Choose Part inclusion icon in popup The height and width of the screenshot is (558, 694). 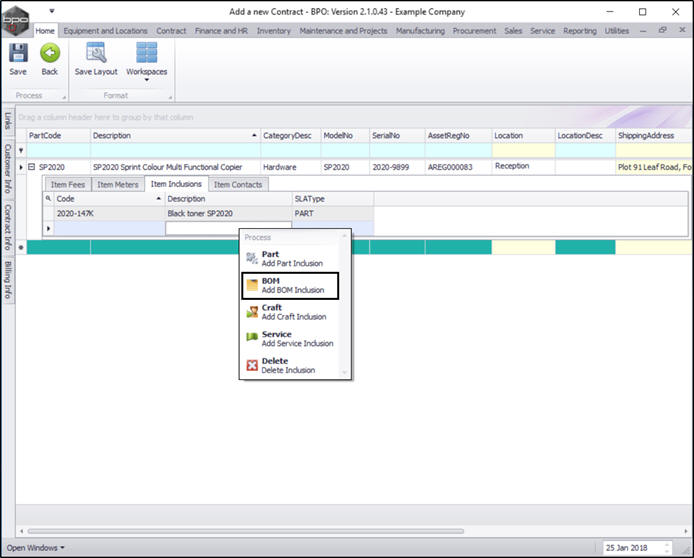pos(252,258)
